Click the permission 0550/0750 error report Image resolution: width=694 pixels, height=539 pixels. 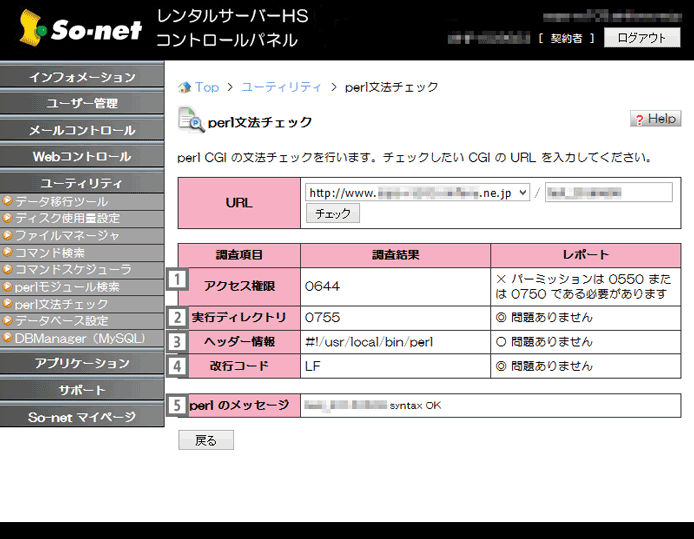click(x=583, y=286)
